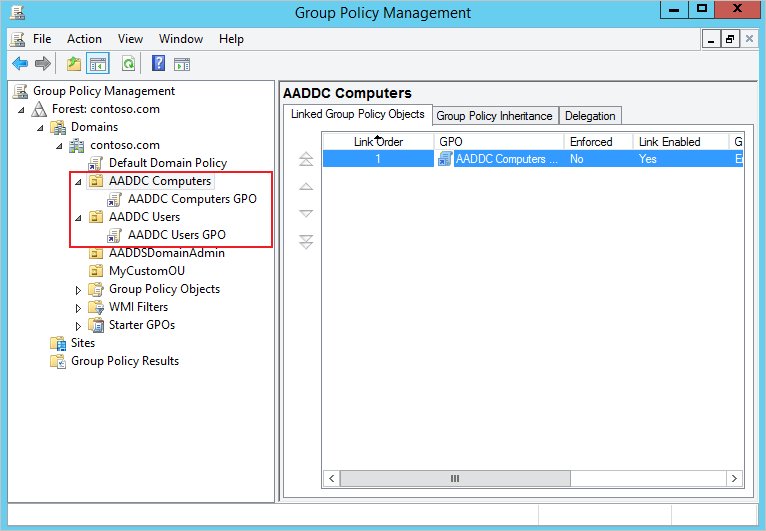Sort by the Link Order column header
The image size is (766, 531).
(378, 142)
